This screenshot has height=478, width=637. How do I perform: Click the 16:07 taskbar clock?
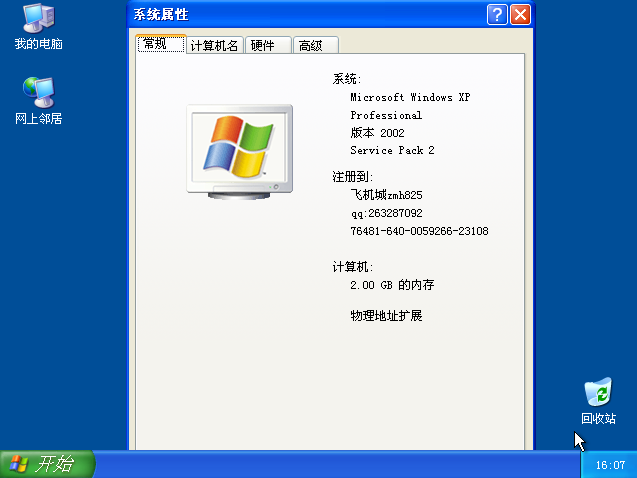[x=610, y=465]
